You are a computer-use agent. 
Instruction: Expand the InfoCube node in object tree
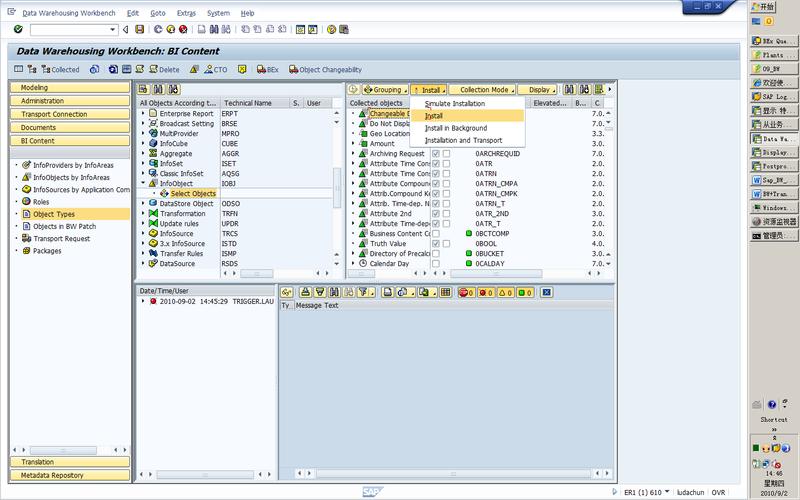pyautogui.click(x=143, y=144)
